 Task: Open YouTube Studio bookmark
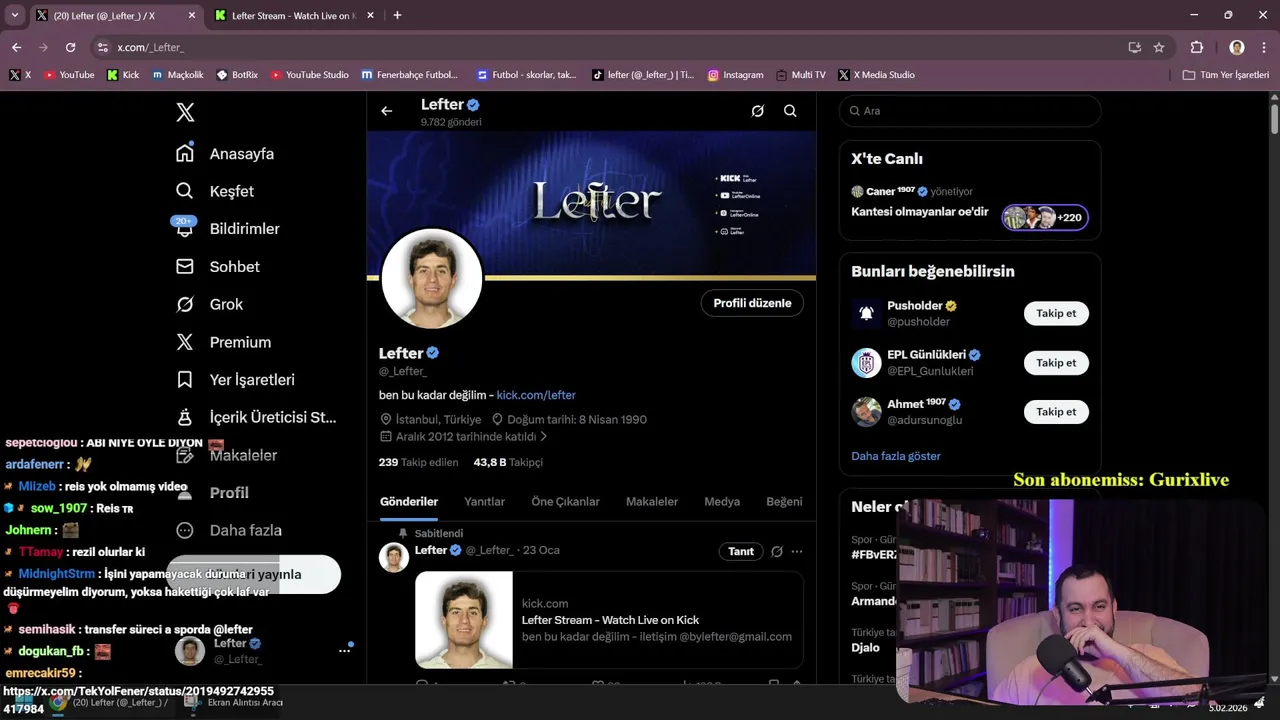[308, 75]
